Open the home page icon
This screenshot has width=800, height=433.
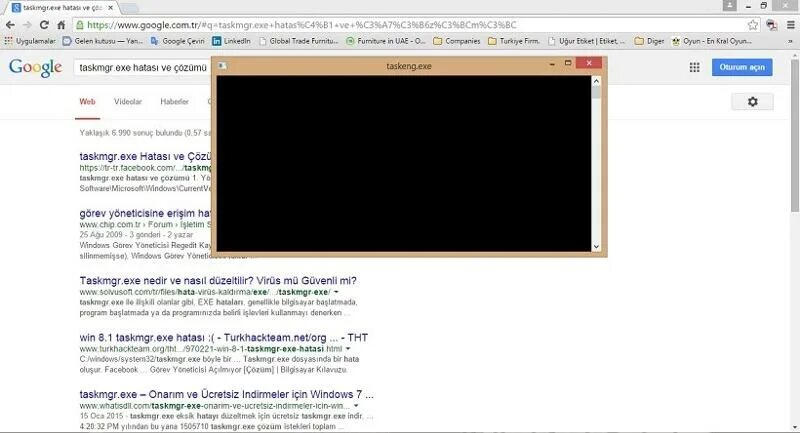[x=61, y=25]
